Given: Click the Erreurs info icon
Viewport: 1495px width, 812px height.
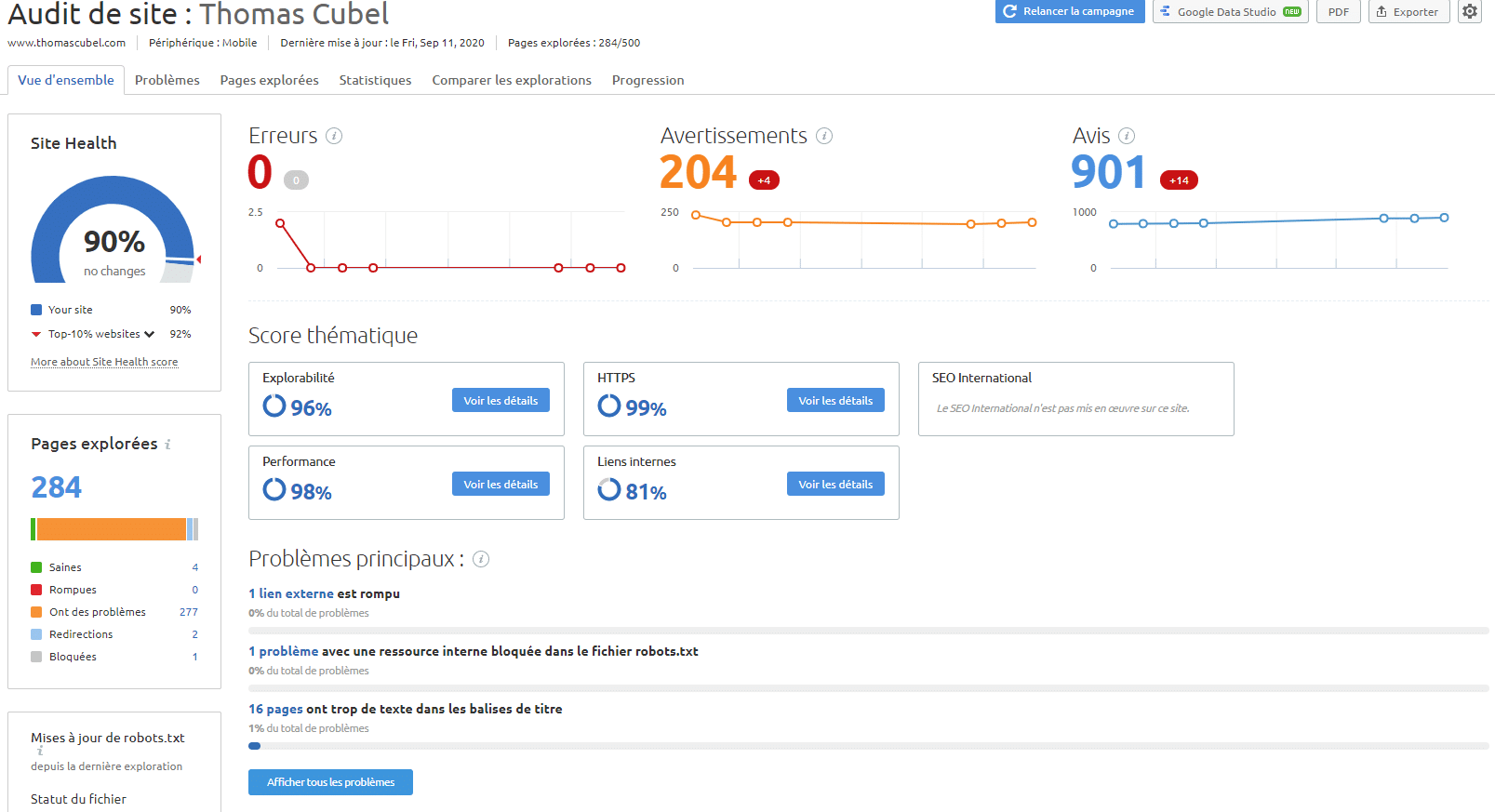Looking at the screenshot, I should point(334,136).
